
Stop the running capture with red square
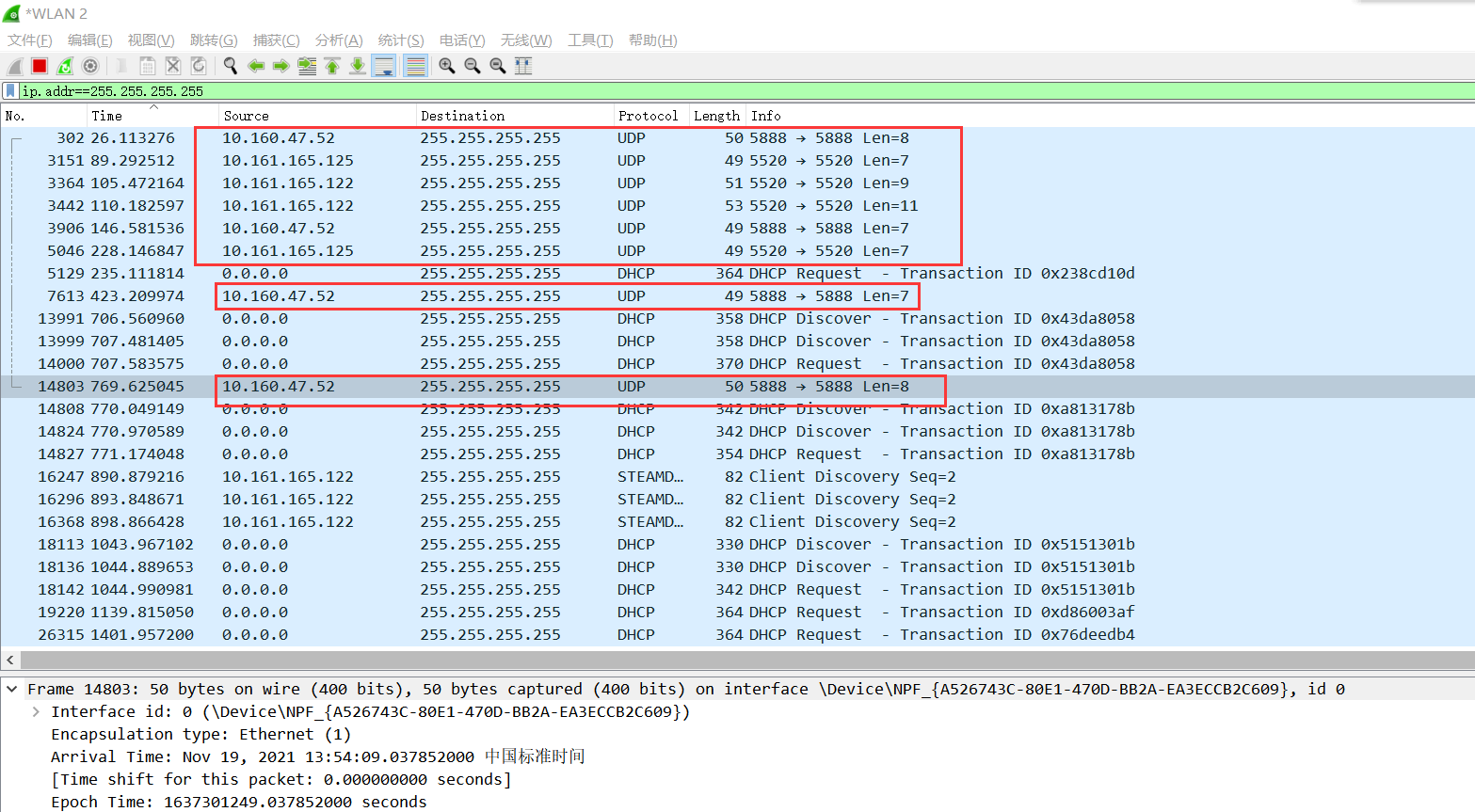(x=40, y=66)
